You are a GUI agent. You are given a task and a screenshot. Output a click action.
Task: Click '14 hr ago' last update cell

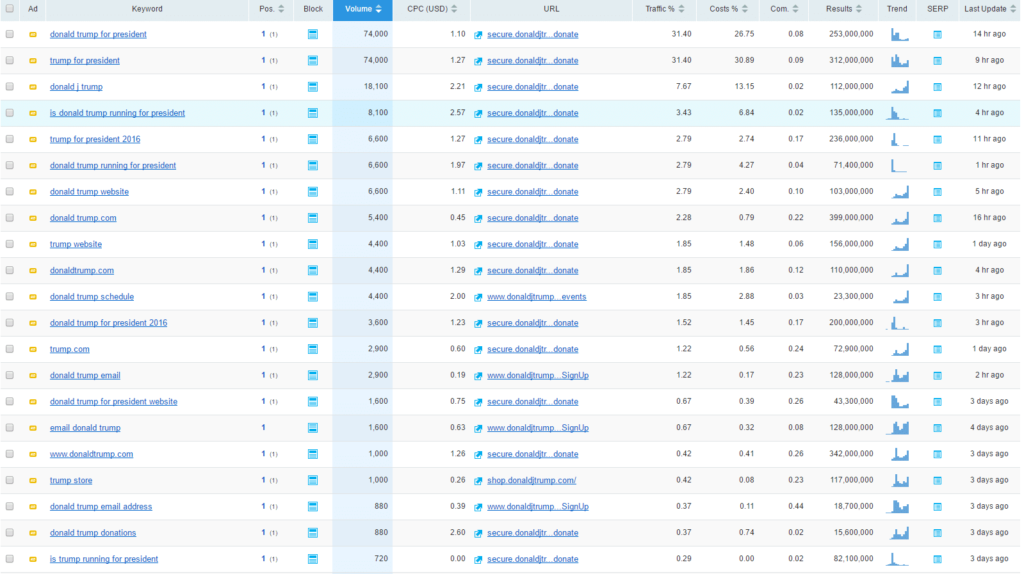click(989, 34)
